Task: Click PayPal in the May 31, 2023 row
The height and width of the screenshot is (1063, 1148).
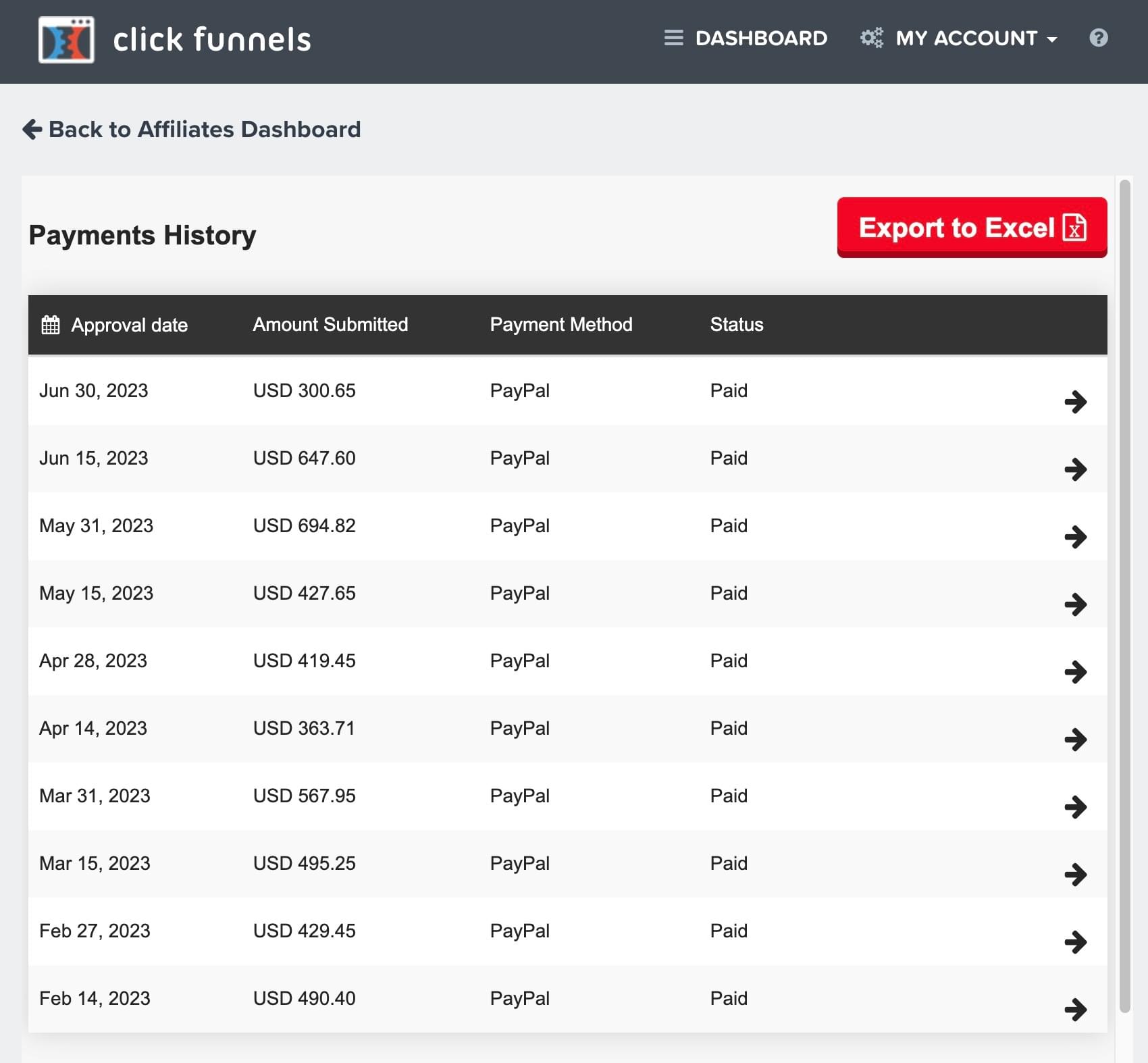Action: [x=520, y=525]
